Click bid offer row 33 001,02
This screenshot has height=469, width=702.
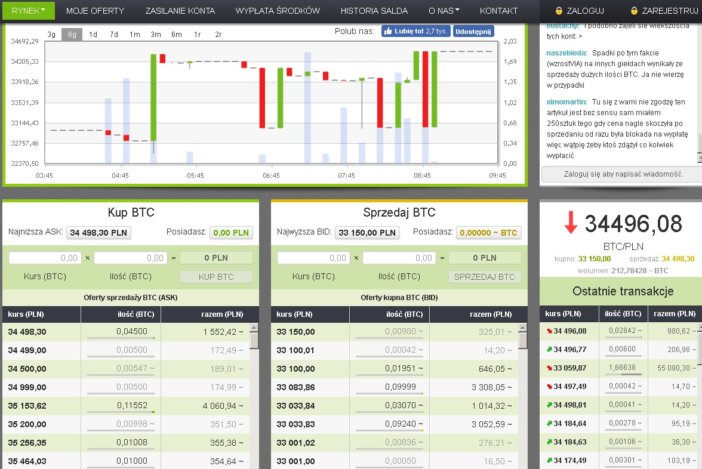point(394,443)
